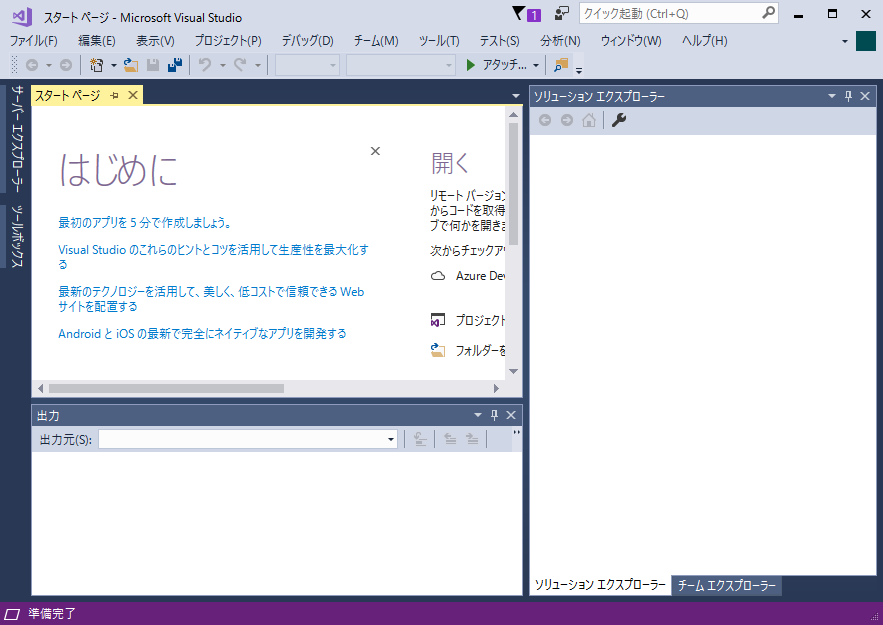The height and width of the screenshot is (625, 883).
Task: Click Start Page horizontal scrollbar thumb
Action: (166, 388)
